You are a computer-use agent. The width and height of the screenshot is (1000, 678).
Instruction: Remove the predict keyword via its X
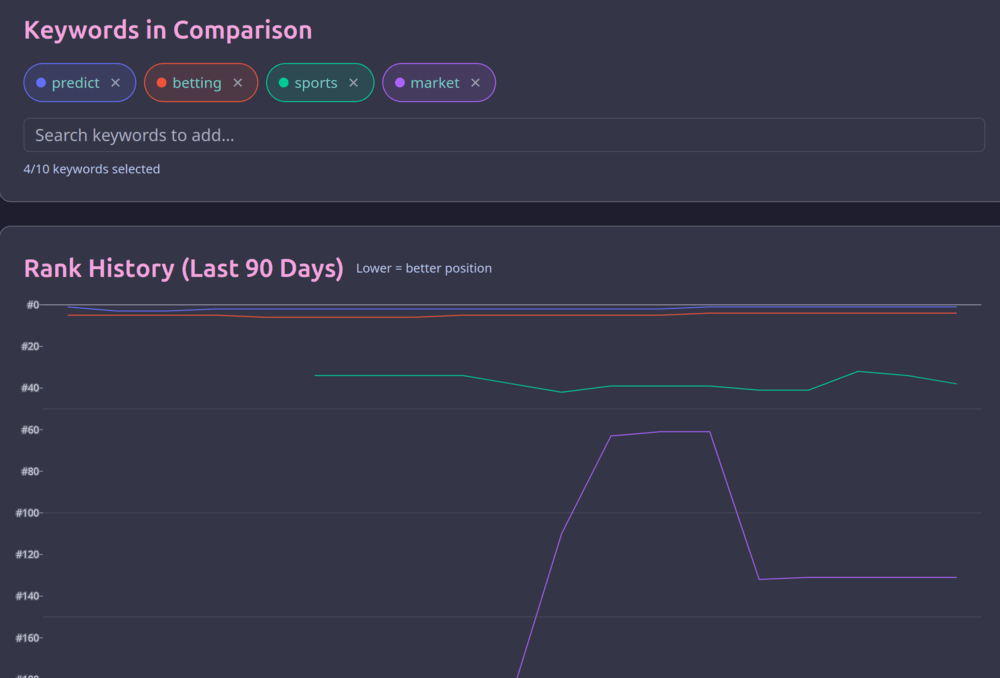click(x=116, y=82)
